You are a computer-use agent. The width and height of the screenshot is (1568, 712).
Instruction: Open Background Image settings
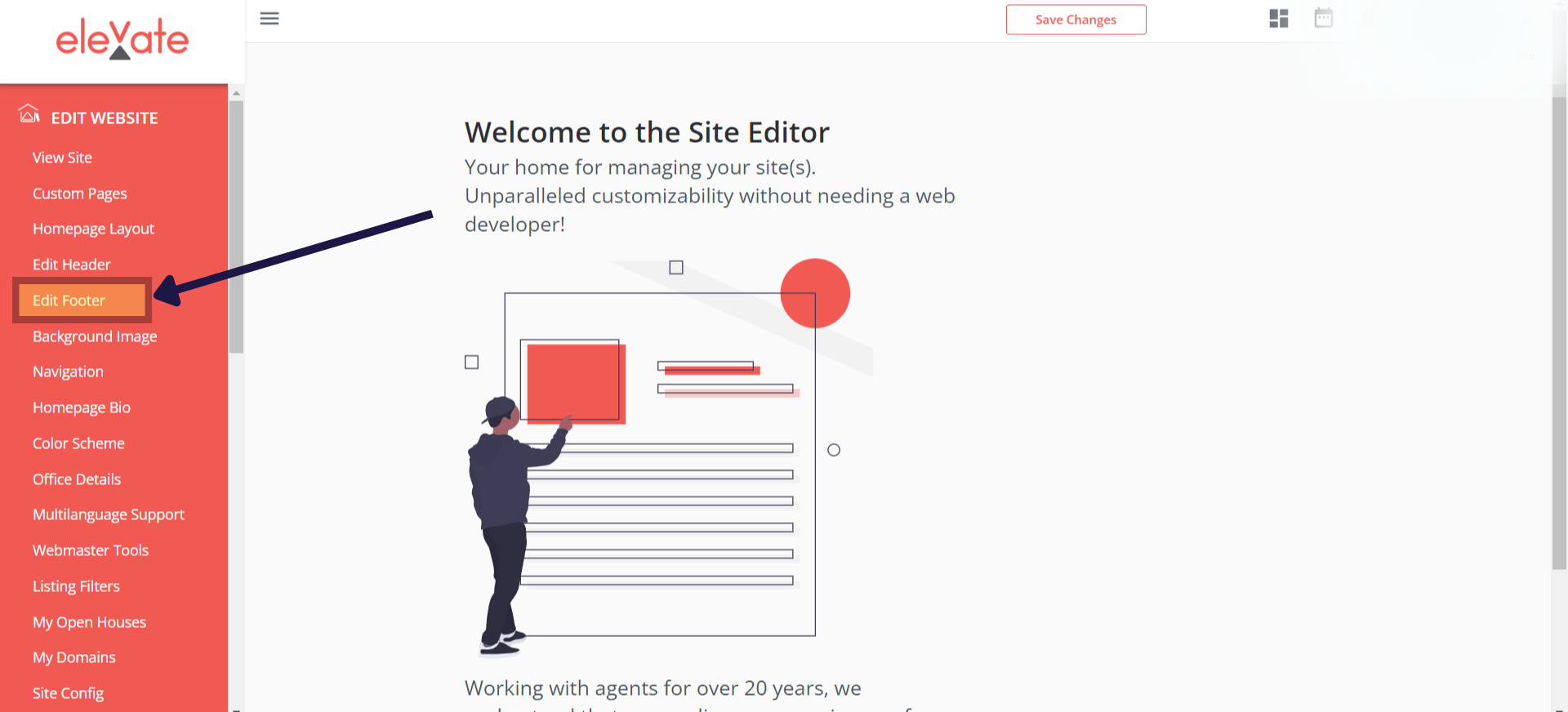[x=95, y=336]
